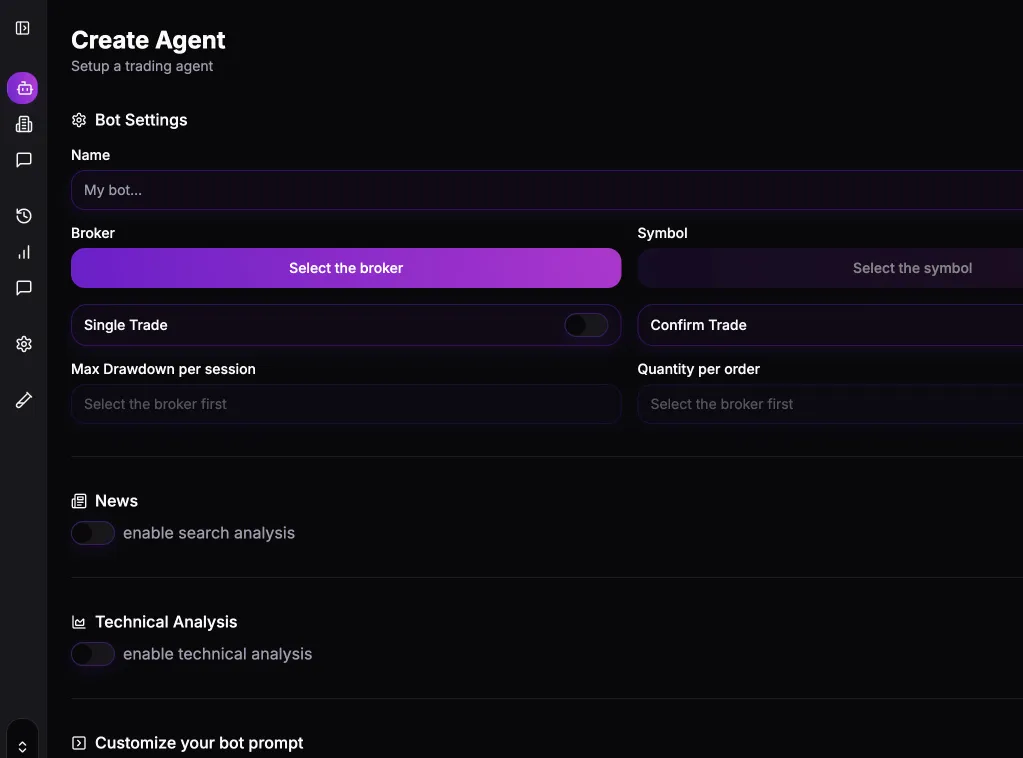Open the Select the symbol dropdown
Screen dimensions: 1023x758
point(830,268)
